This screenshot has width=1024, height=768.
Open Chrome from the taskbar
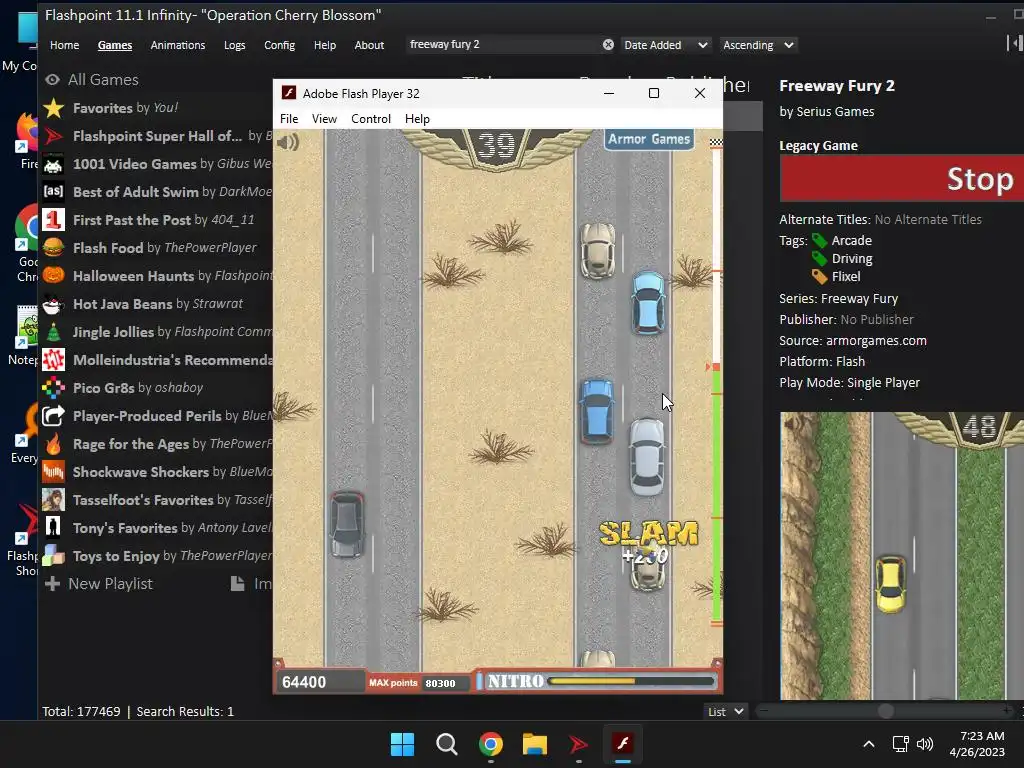[490, 744]
